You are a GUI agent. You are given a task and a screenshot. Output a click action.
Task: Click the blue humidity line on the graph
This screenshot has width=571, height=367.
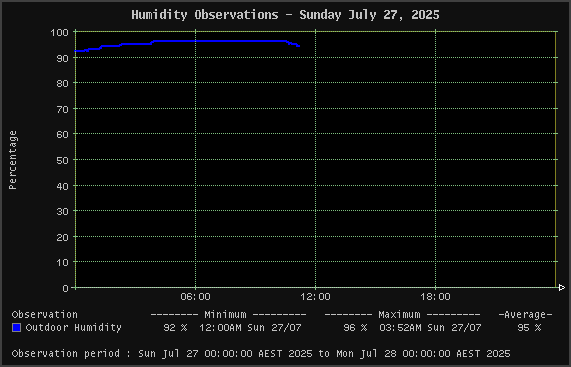(x=218, y=41)
